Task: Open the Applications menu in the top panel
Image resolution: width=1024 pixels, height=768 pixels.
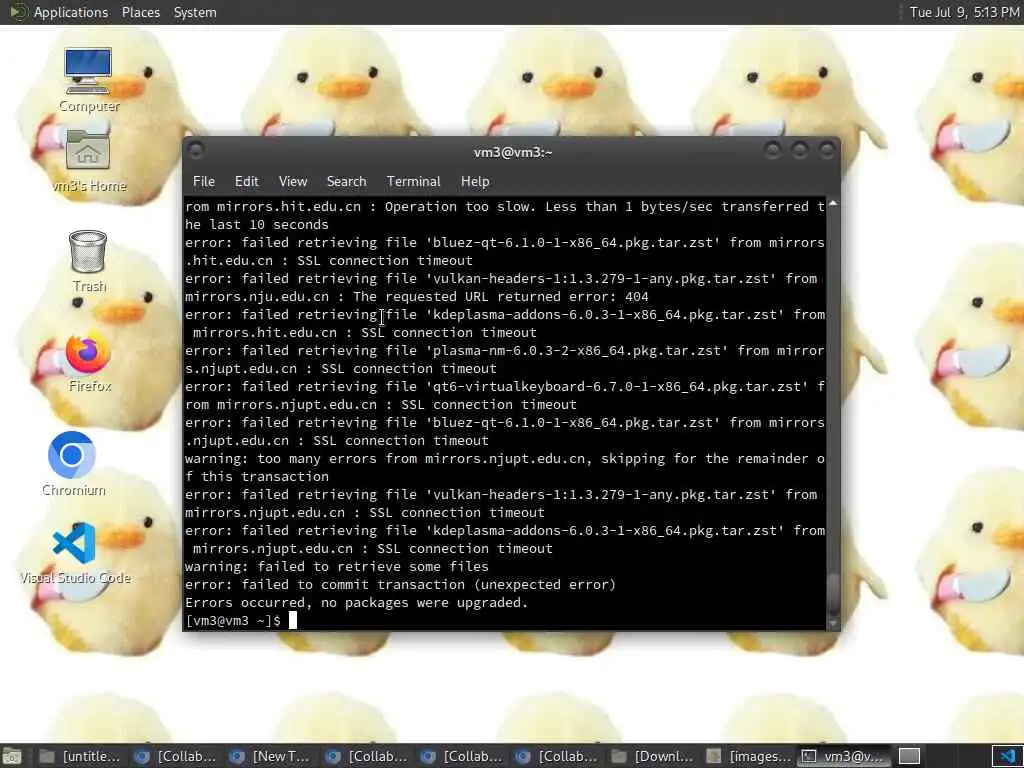Action: click(x=71, y=12)
